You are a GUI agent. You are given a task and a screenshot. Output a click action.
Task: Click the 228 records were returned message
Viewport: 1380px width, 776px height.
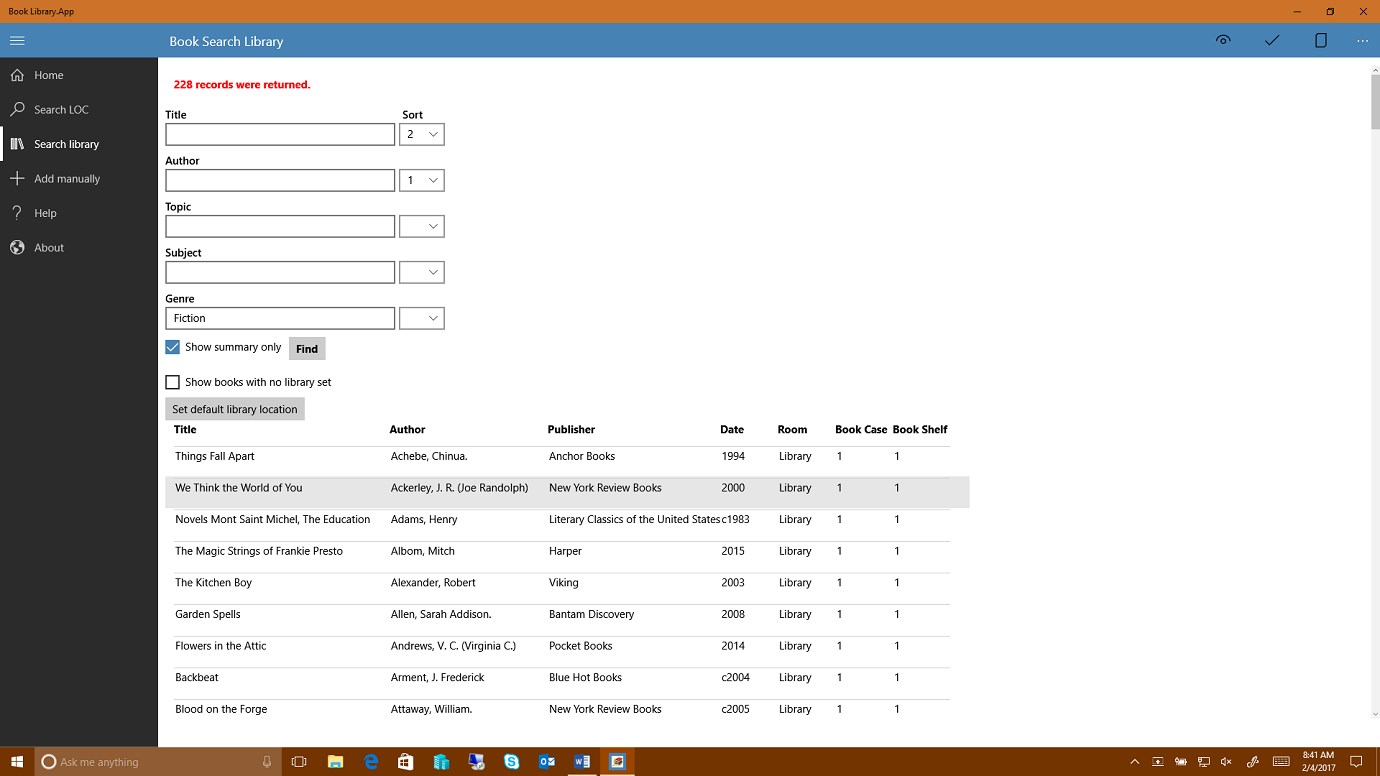click(242, 85)
